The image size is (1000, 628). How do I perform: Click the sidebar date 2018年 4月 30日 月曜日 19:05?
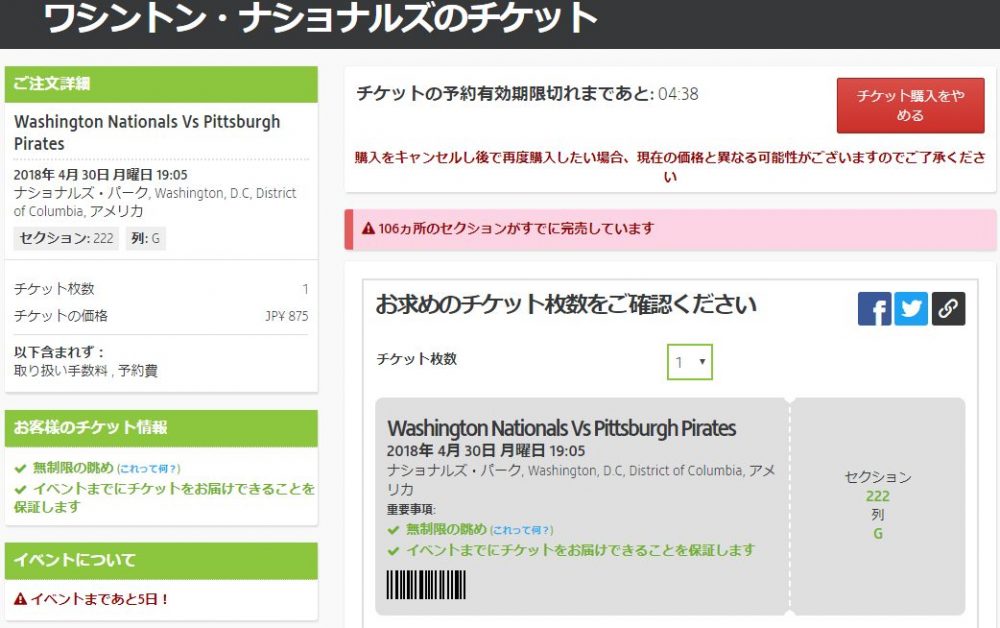tap(101, 175)
